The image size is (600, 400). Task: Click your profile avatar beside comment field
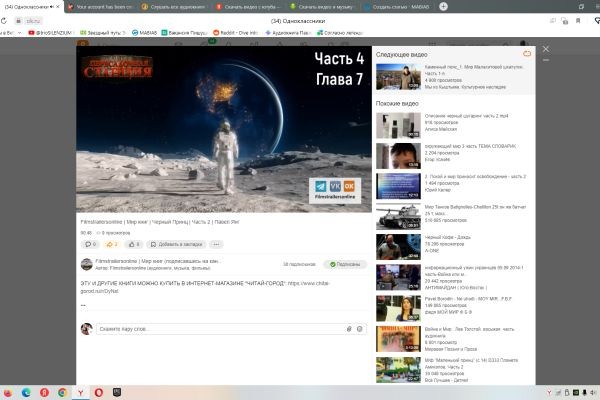pyautogui.click(x=87, y=328)
